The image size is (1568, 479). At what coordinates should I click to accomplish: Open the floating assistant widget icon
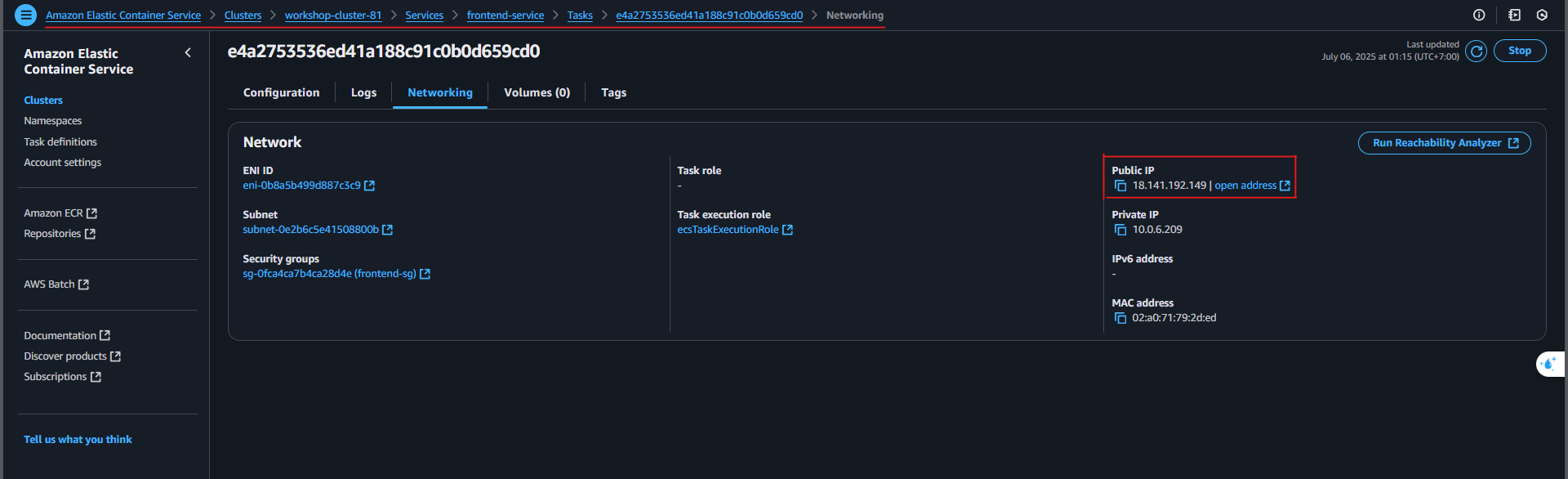[x=1549, y=364]
